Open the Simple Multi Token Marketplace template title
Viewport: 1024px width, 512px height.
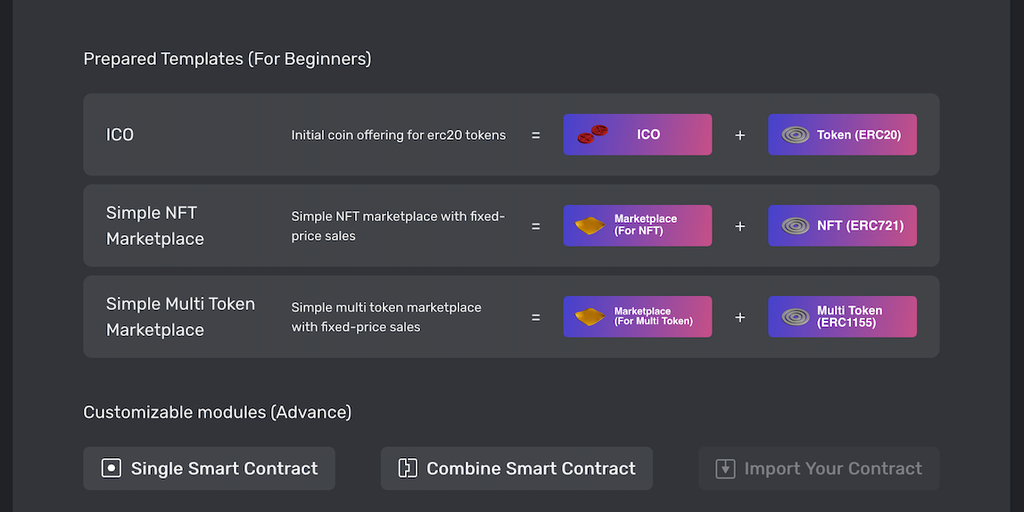[x=180, y=317]
